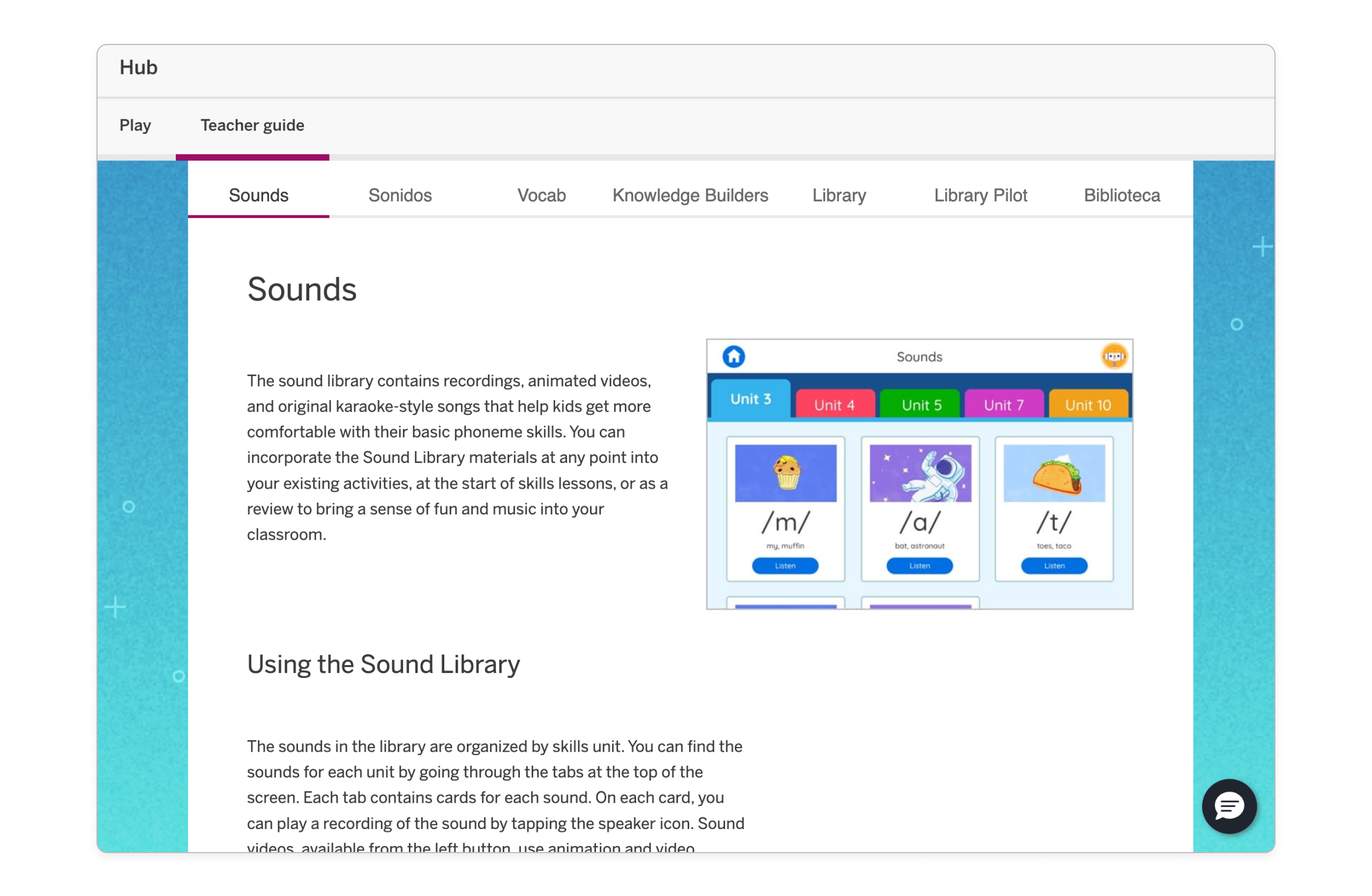This screenshot has width=1372, height=896.
Task: Click the muffin picture on /m/ card
Action: [x=785, y=473]
